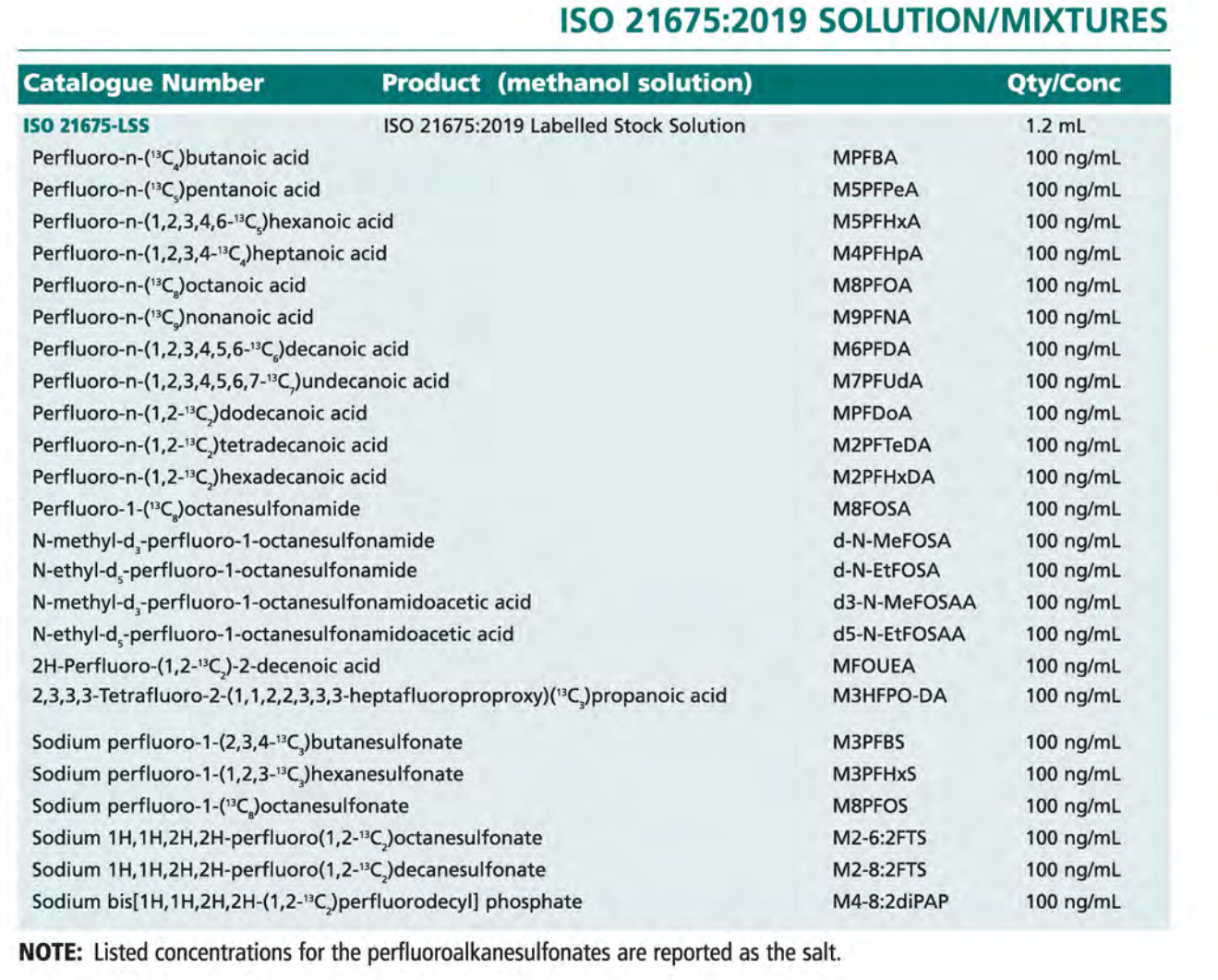This screenshot has width=1218, height=980.
Task: Click the M3HFPO-DA abbreviation
Action: point(889,696)
